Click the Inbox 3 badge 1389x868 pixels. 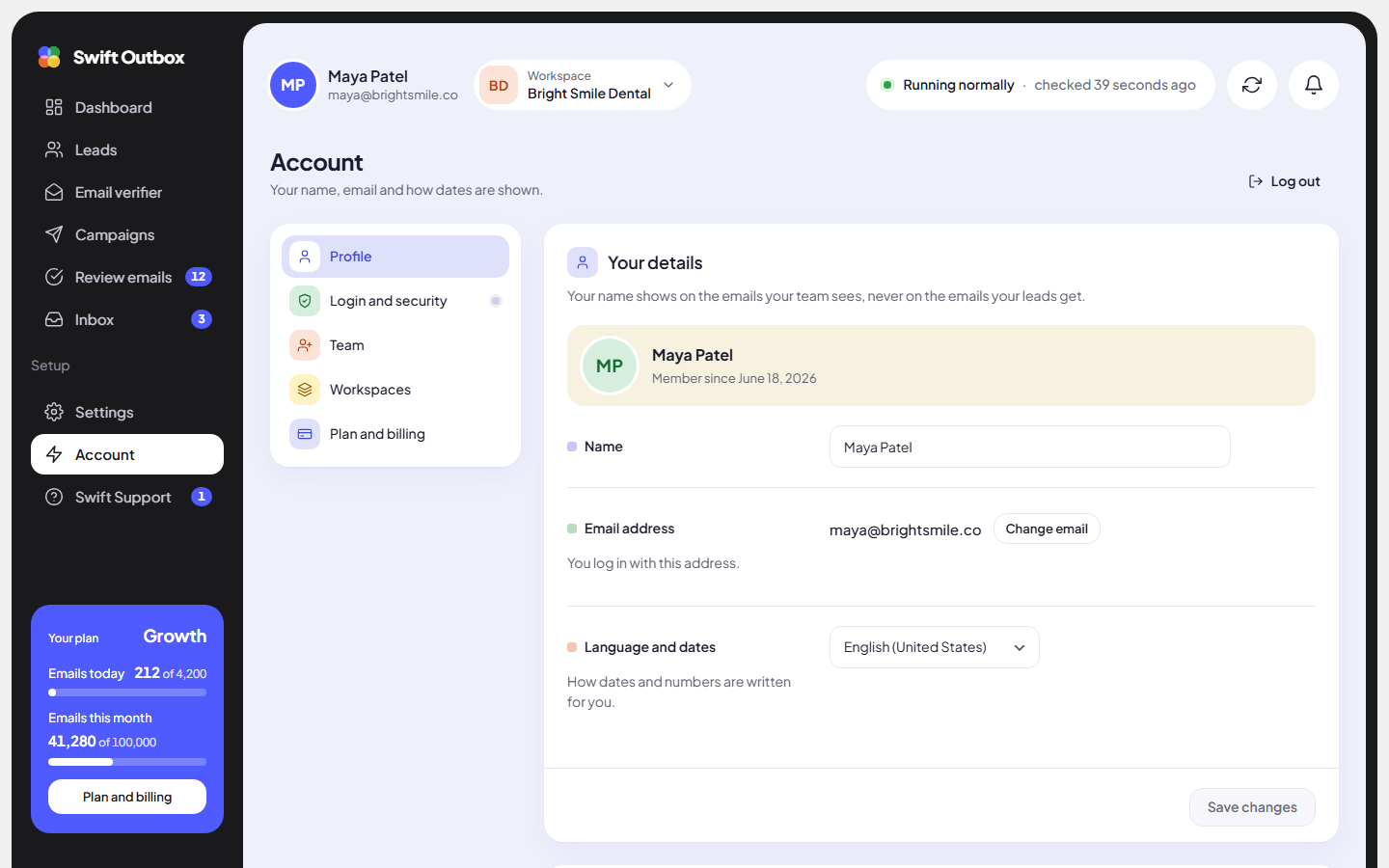pos(202,319)
